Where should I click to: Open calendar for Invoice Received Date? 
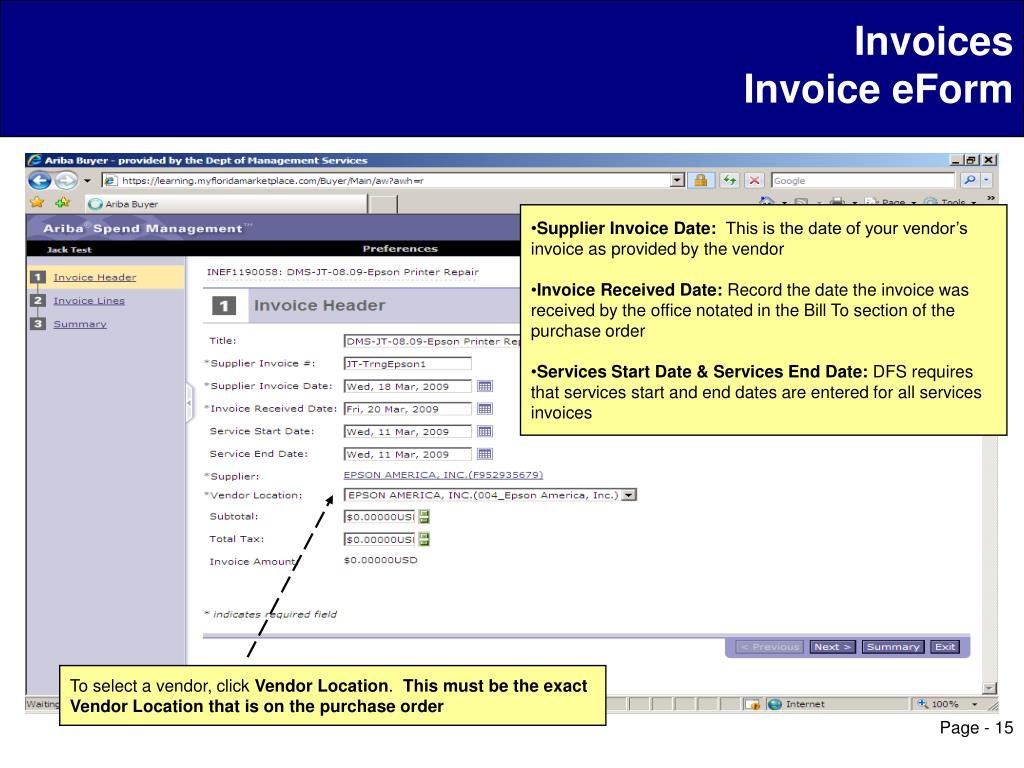485,409
